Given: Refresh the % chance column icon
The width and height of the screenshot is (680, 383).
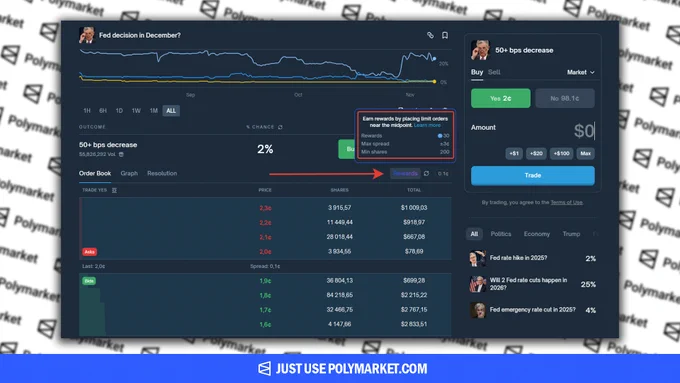Looking at the screenshot, I should tap(280, 127).
